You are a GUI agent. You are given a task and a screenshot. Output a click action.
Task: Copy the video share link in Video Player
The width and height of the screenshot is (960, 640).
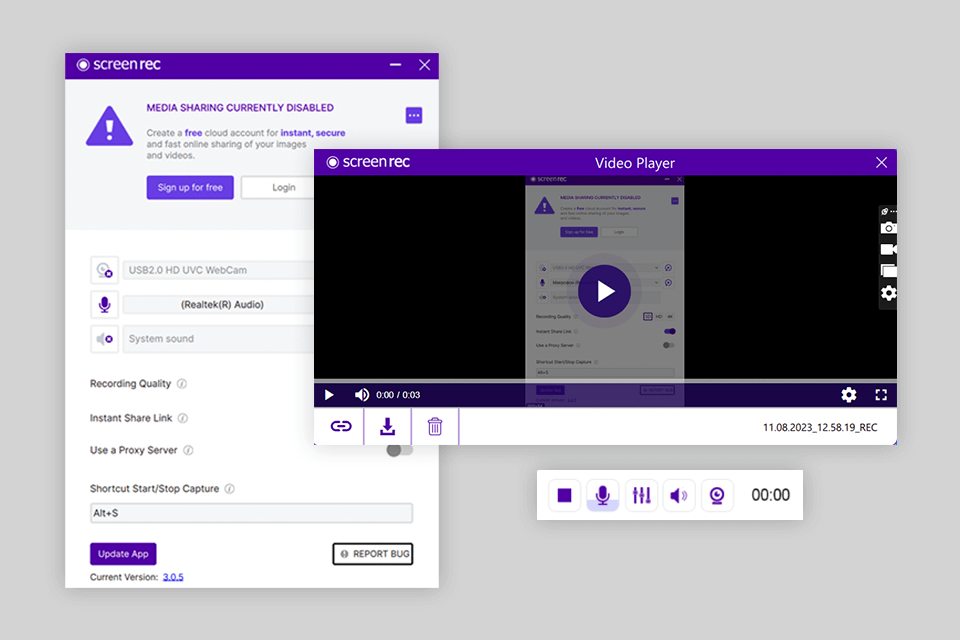coord(340,426)
